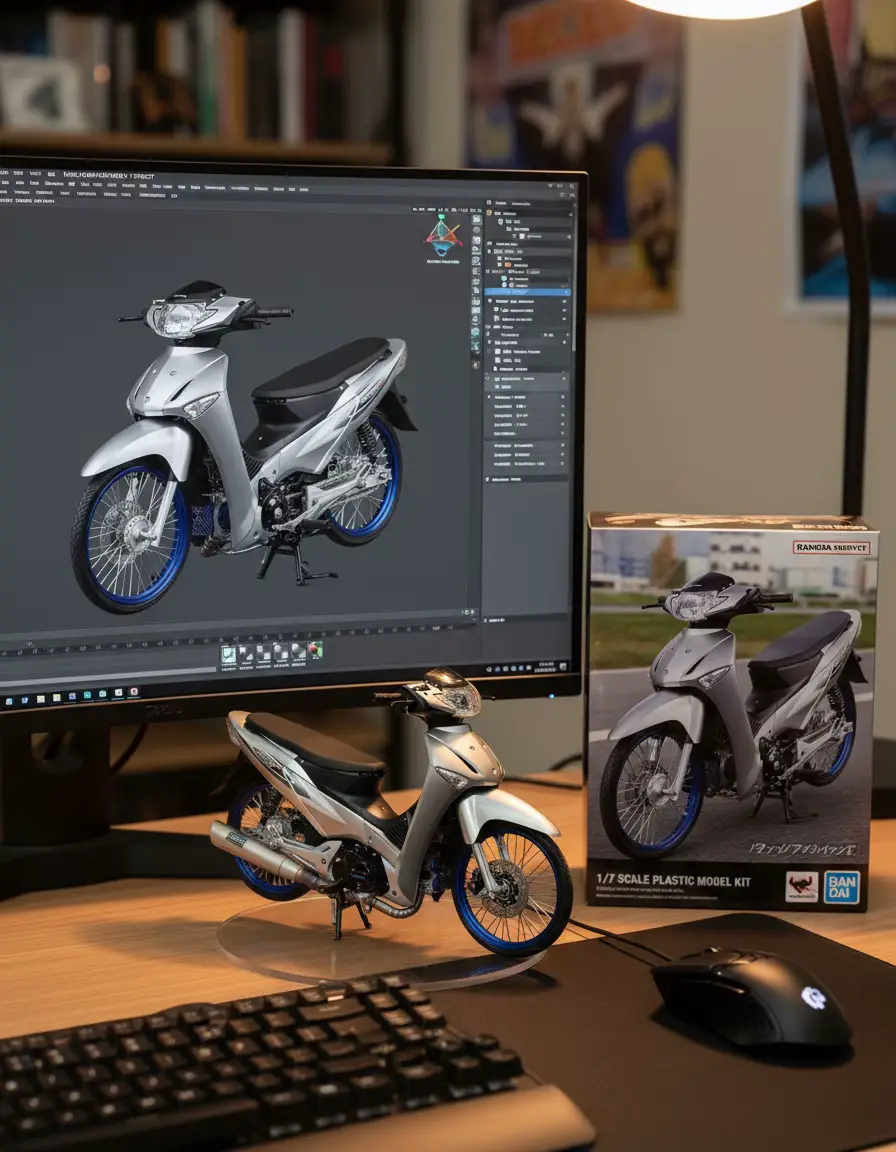Click the lone icon below the vertical tool strip
The width and height of the screenshot is (896, 1152).
(x=476, y=365)
